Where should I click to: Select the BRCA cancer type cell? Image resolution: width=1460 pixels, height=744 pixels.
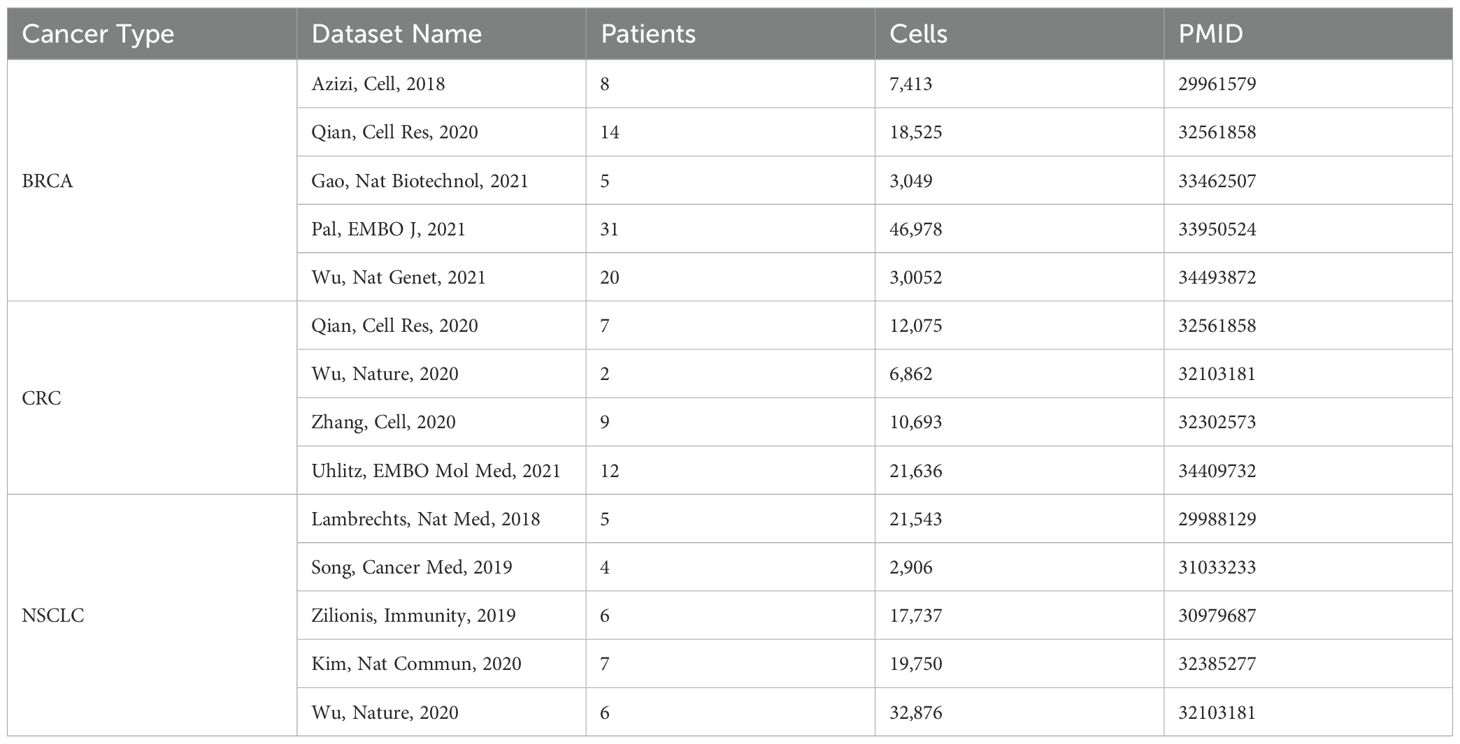coord(47,181)
